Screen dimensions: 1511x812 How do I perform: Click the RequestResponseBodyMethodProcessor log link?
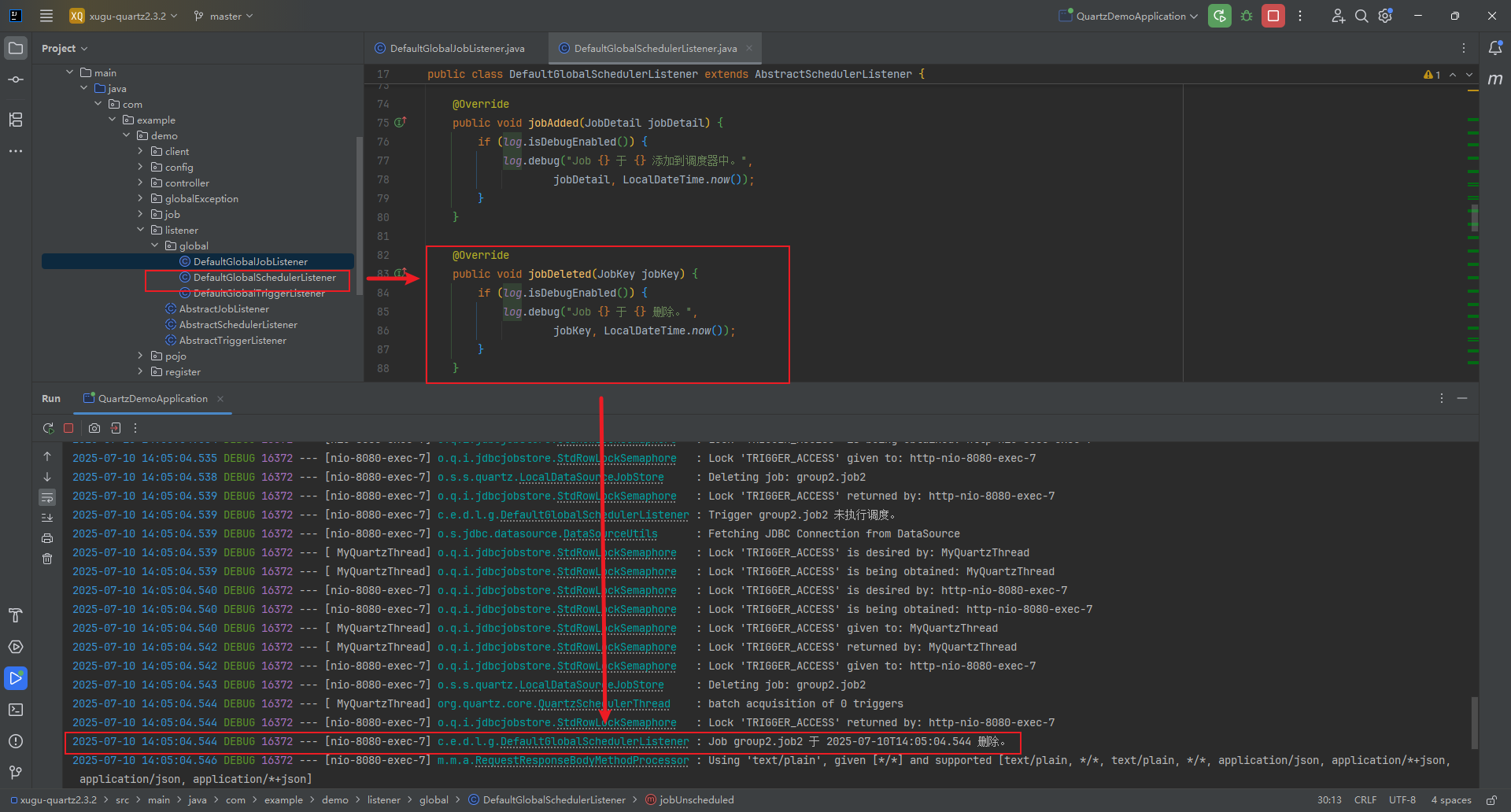pos(582,761)
